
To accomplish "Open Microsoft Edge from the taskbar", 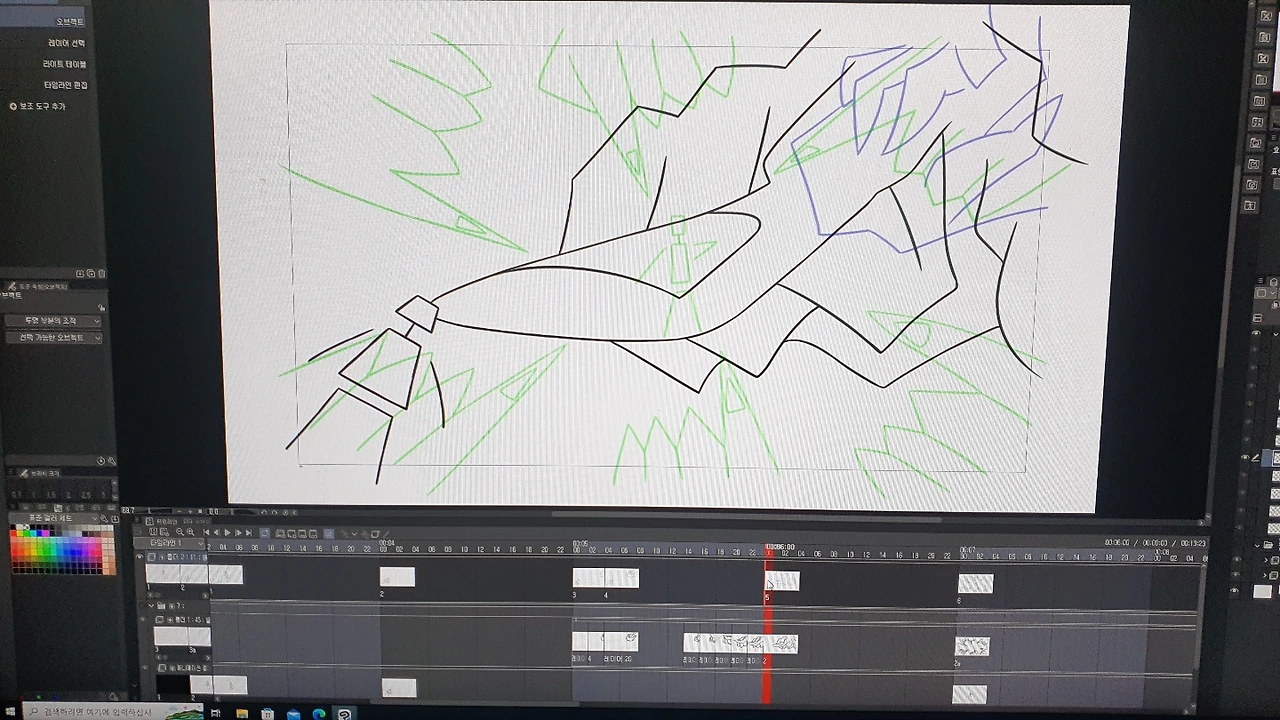I will (x=319, y=713).
